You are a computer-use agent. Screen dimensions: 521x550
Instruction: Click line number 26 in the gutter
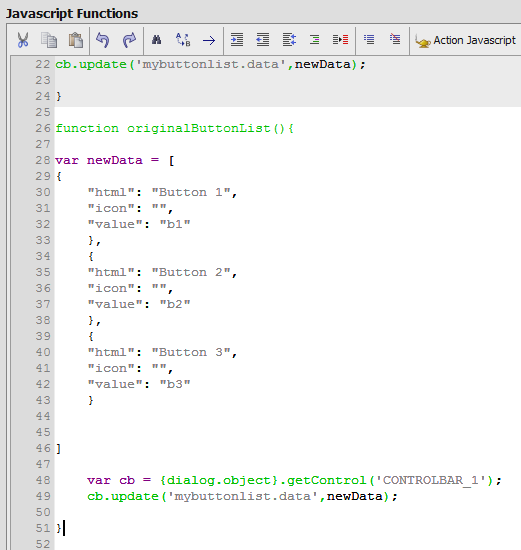pos(43,128)
